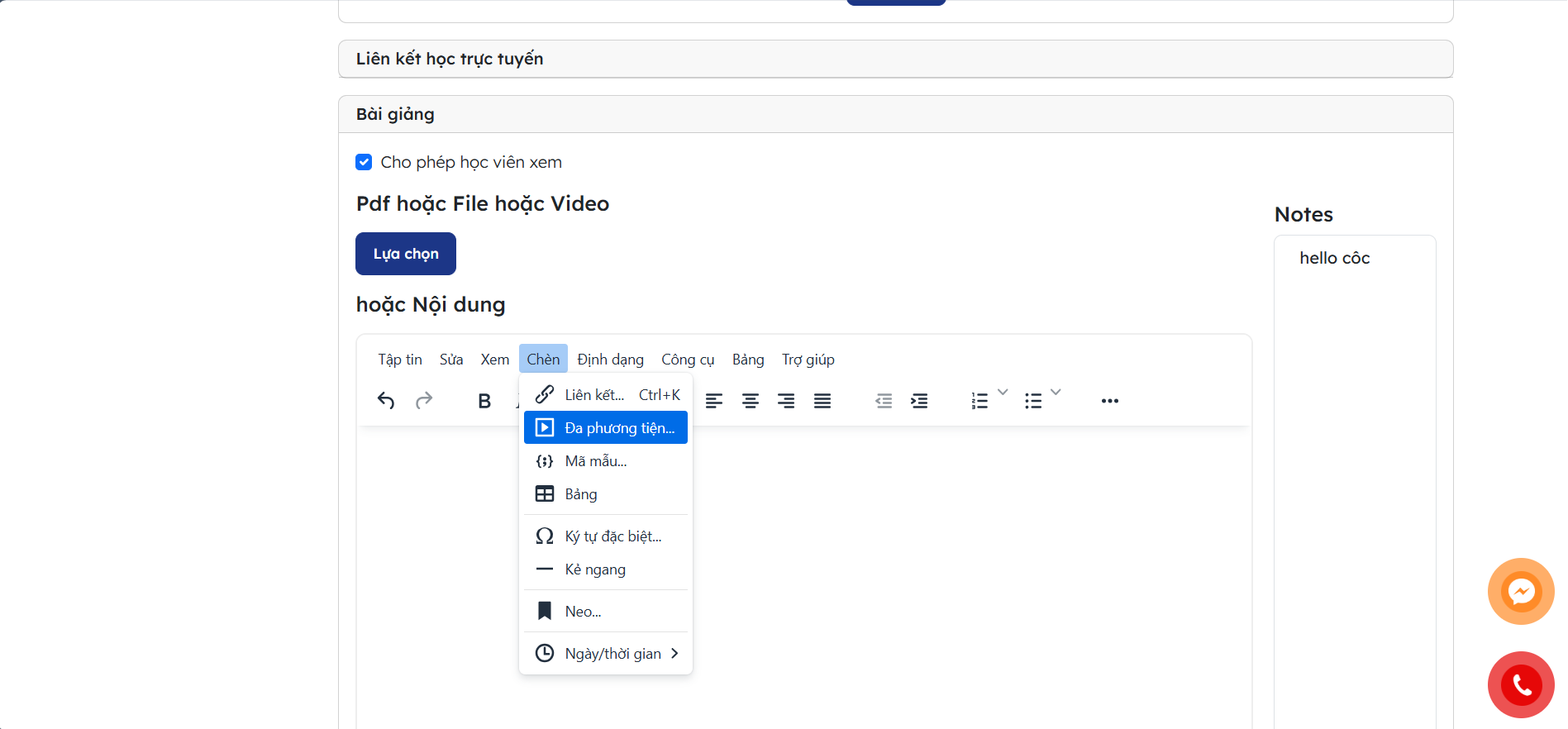Screen dimensions: 1568x729
Task: Insert a bulleted list
Action: 1033,401
